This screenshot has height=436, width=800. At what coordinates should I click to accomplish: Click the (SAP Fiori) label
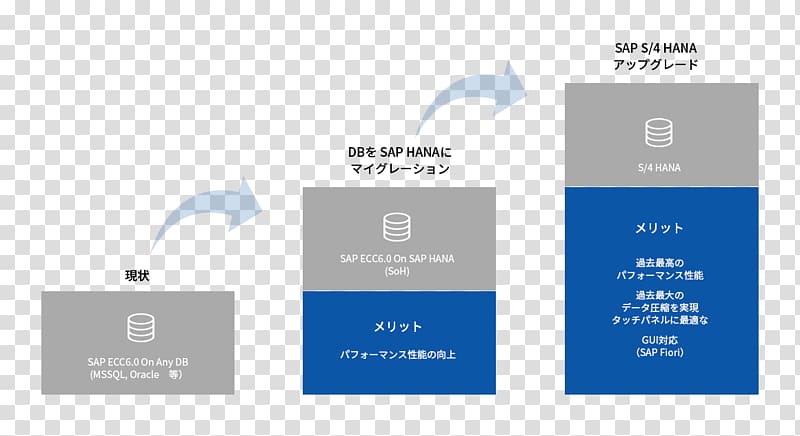point(660,352)
